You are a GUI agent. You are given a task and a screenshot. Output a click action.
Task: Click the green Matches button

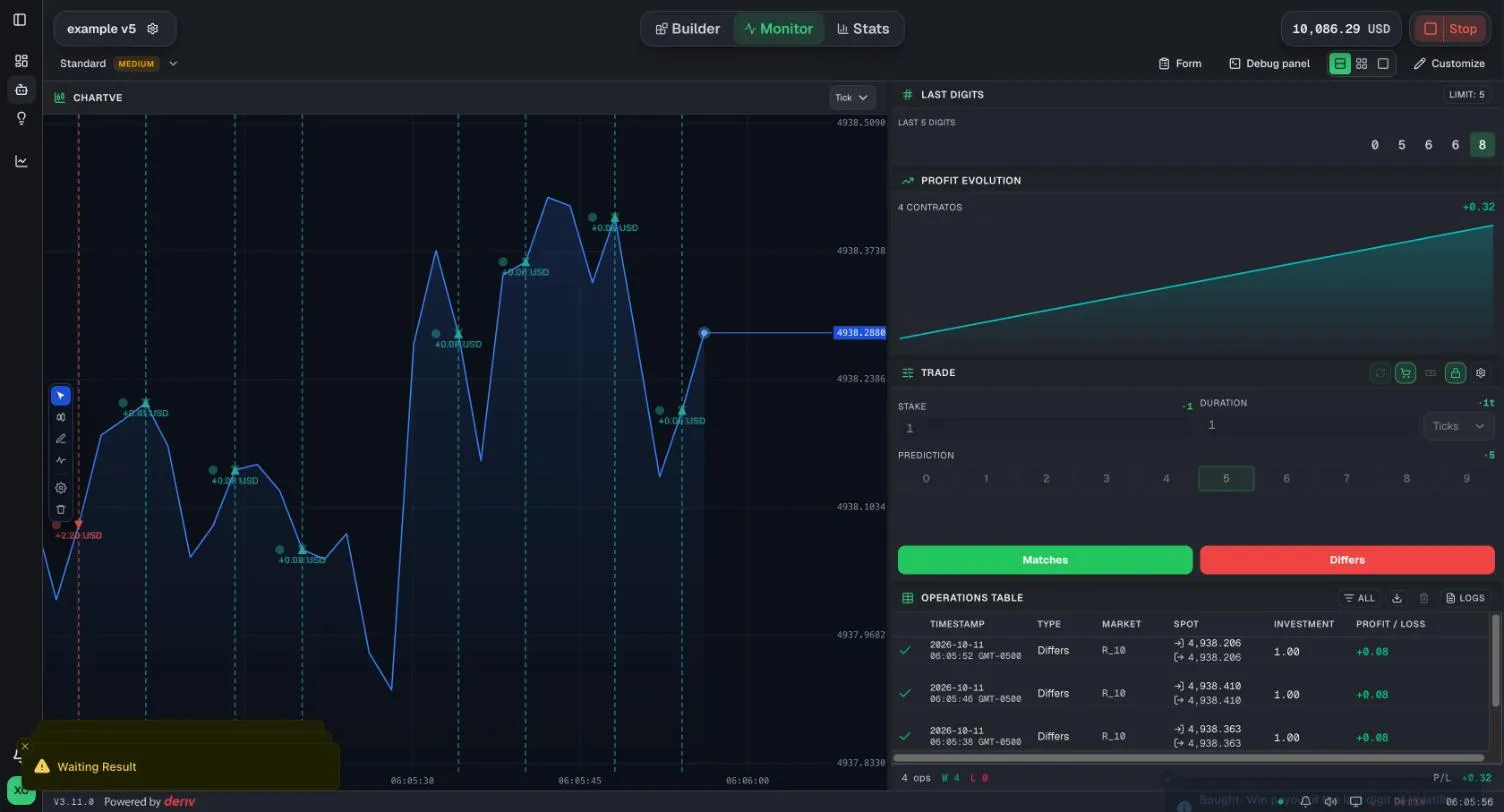pos(1045,560)
